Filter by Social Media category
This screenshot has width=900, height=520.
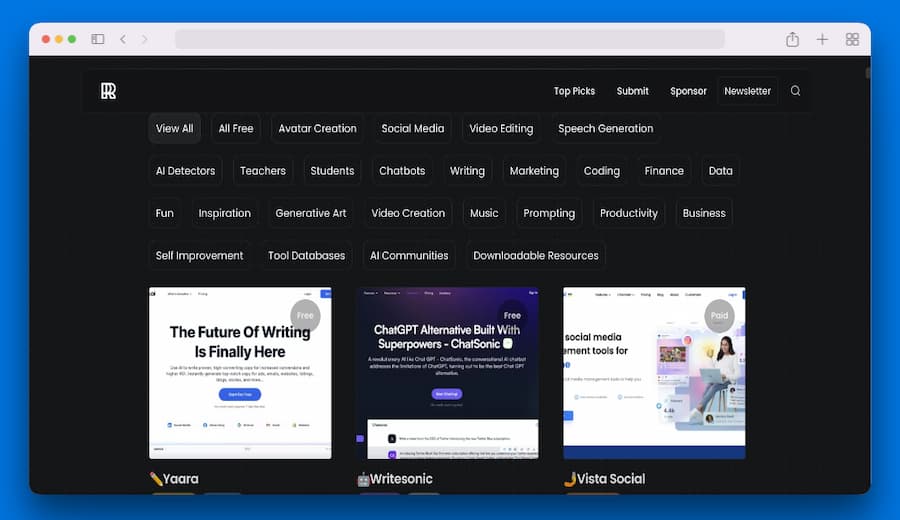coord(413,129)
